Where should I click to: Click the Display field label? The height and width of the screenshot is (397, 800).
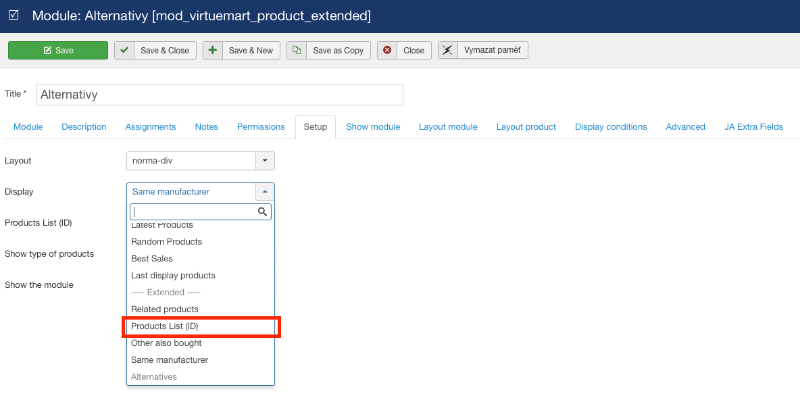(19, 192)
